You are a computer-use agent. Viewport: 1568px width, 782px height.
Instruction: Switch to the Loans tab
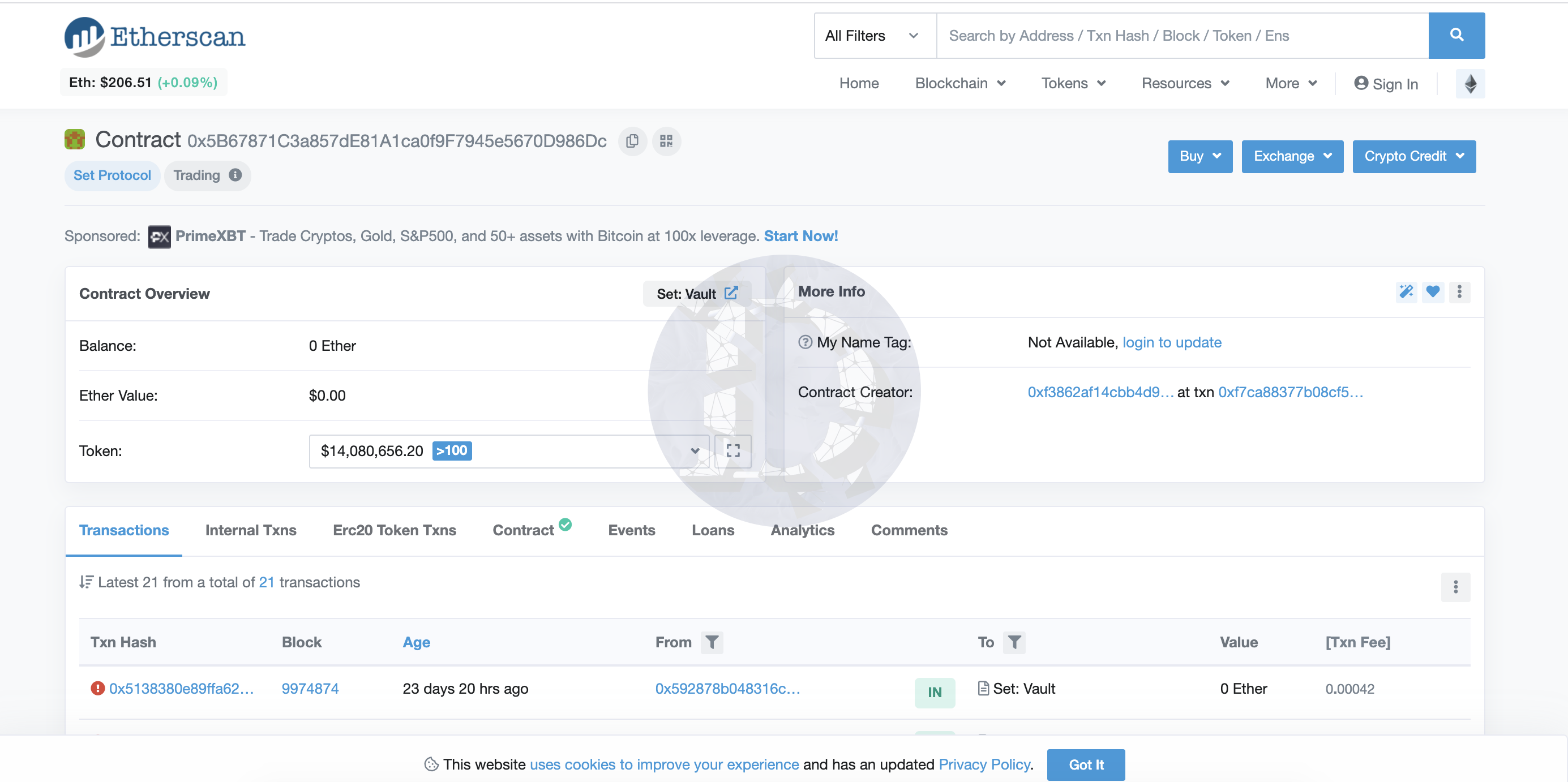(x=713, y=530)
